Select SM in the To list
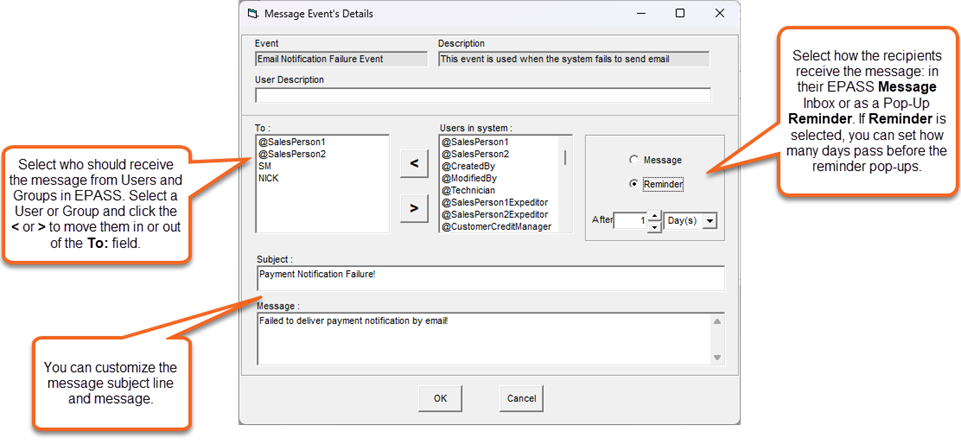 [x=265, y=166]
